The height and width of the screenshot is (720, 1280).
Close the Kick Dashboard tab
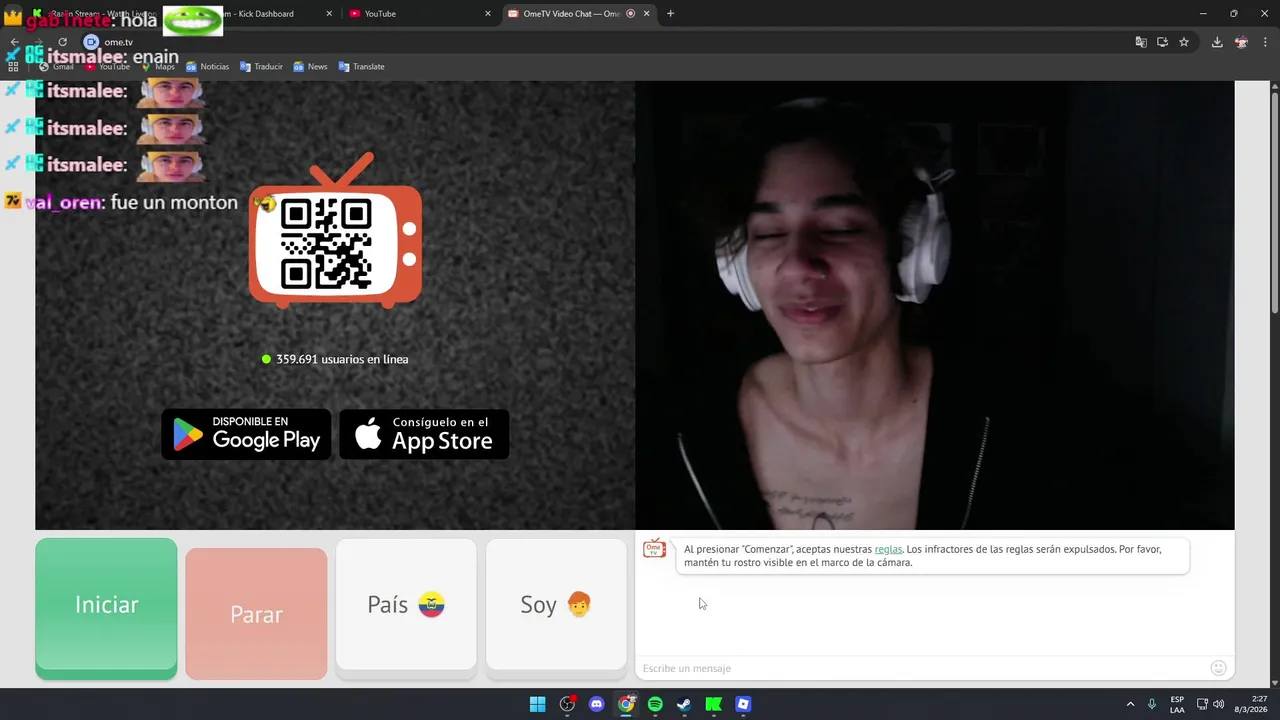coord(330,14)
